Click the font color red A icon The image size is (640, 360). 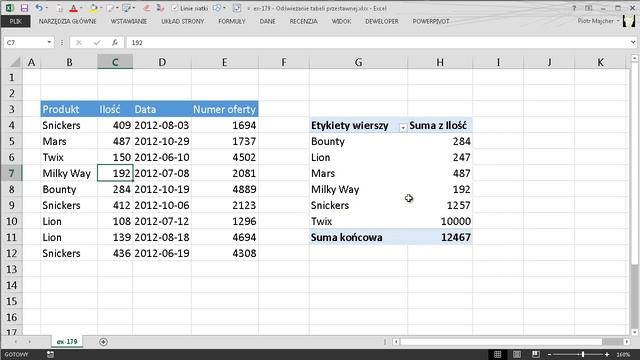[x=73, y=8]
